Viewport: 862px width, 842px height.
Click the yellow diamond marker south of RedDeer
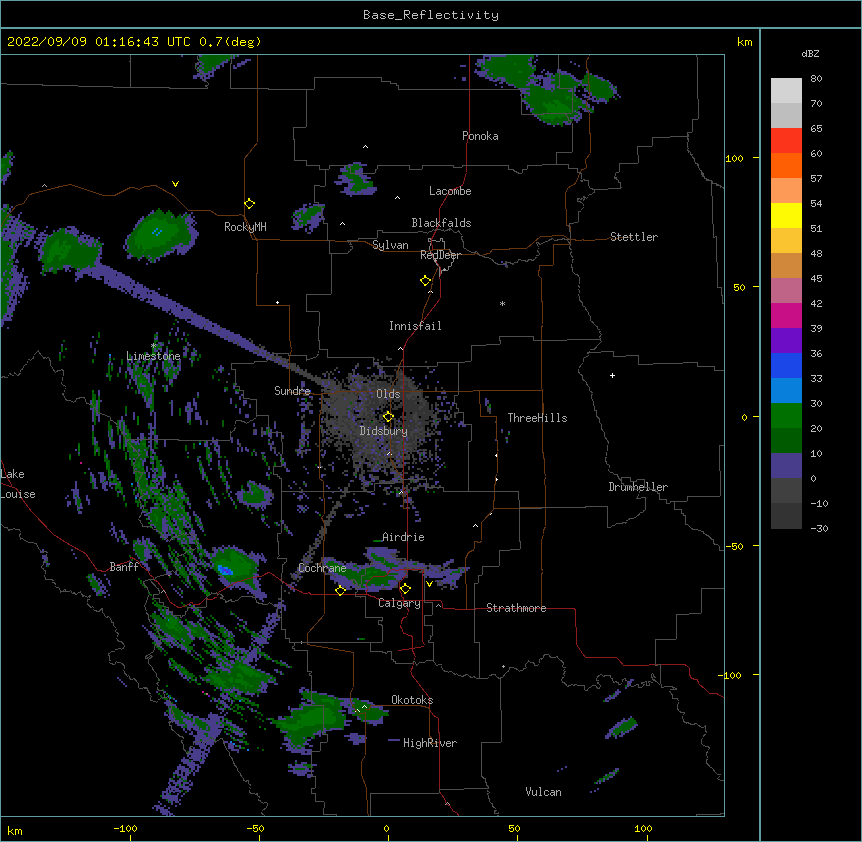425,281
